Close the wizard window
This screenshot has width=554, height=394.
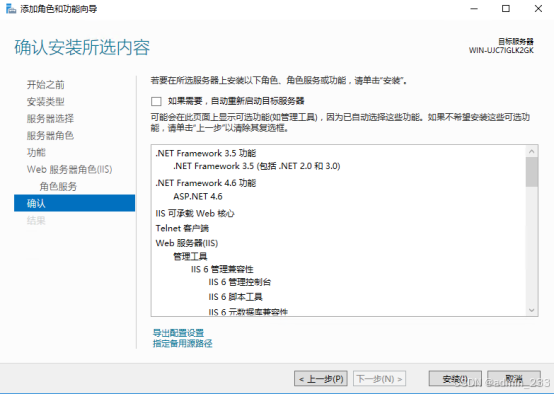[x=538, y=8]
